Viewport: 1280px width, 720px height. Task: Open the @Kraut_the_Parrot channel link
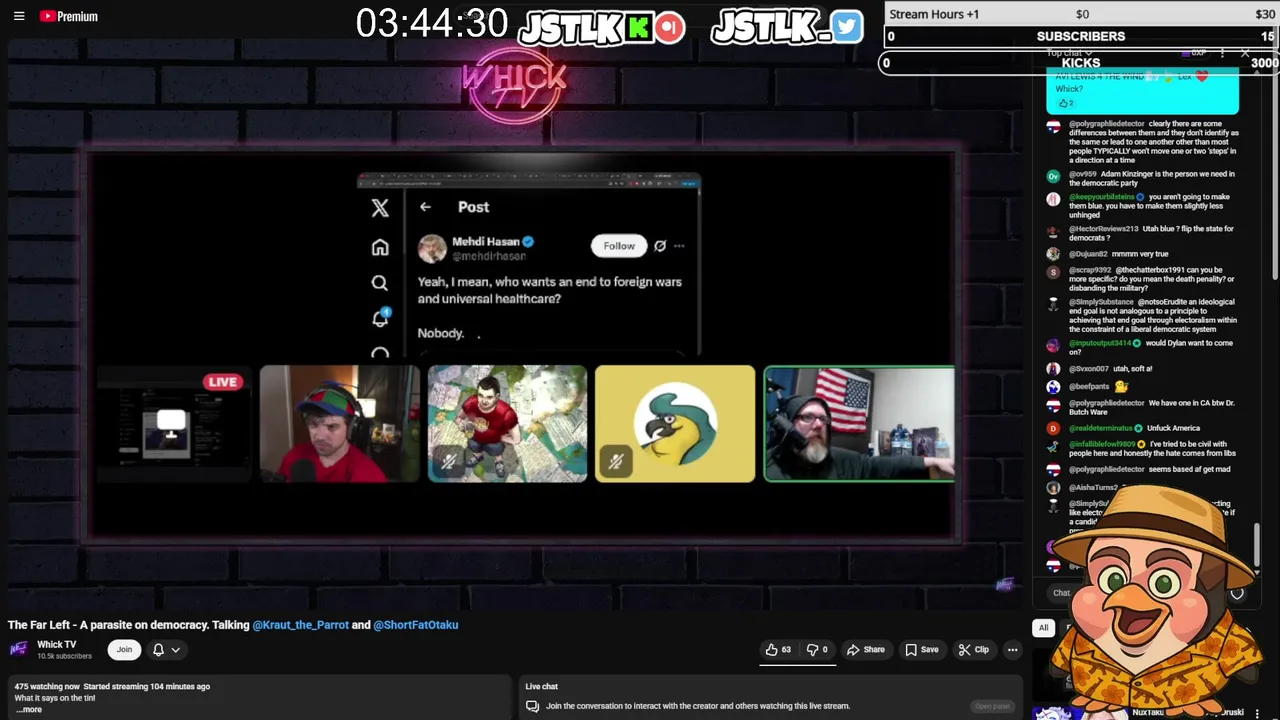300,625
